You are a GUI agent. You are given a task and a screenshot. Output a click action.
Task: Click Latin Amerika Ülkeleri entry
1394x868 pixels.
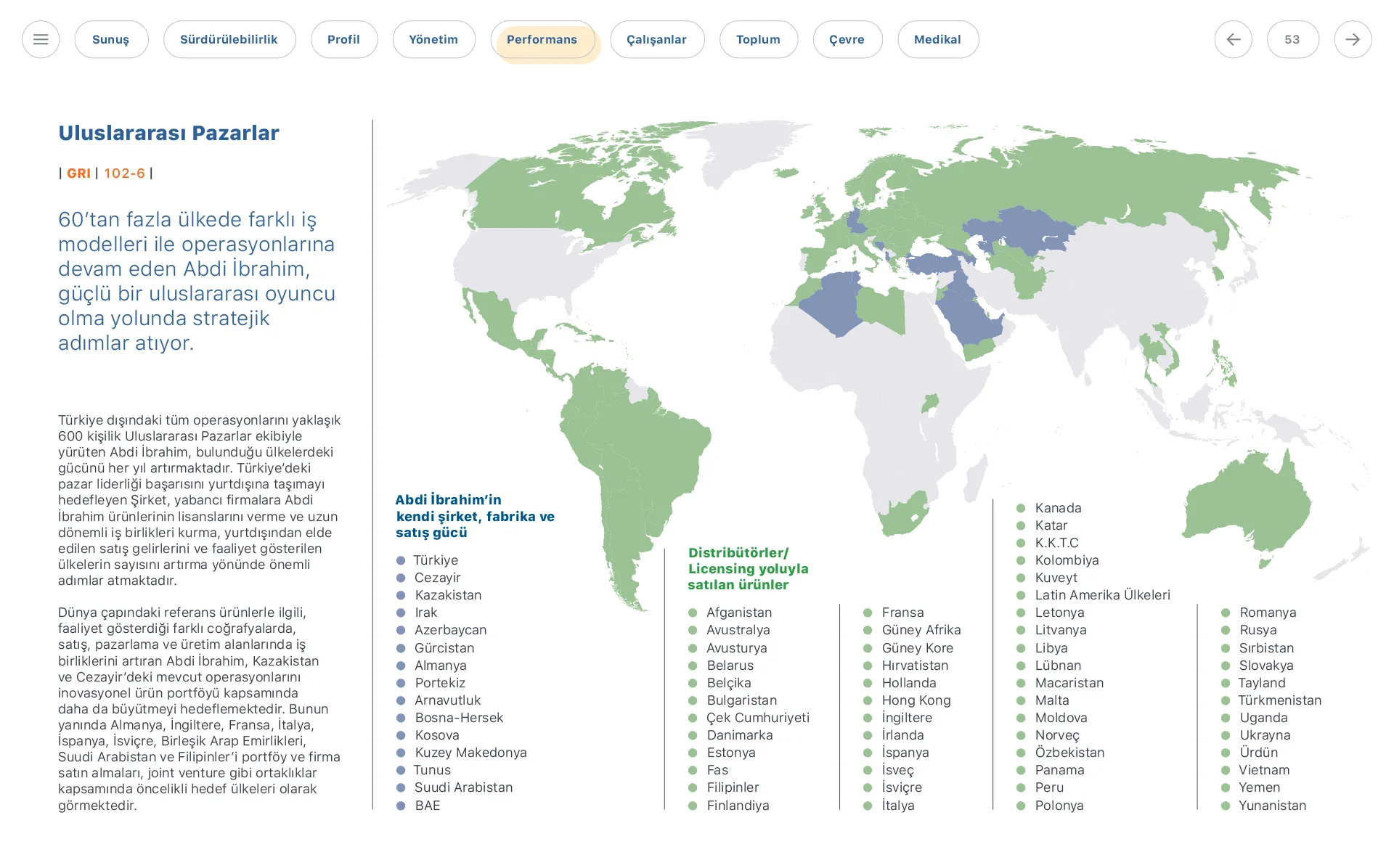tap(1102, 595)
